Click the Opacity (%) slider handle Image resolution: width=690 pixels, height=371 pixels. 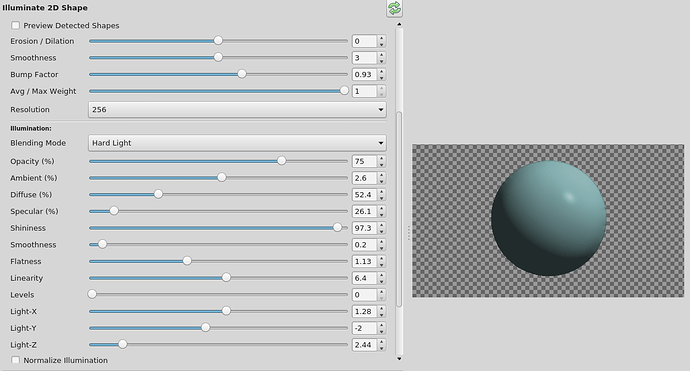click(x=281, y=161)
